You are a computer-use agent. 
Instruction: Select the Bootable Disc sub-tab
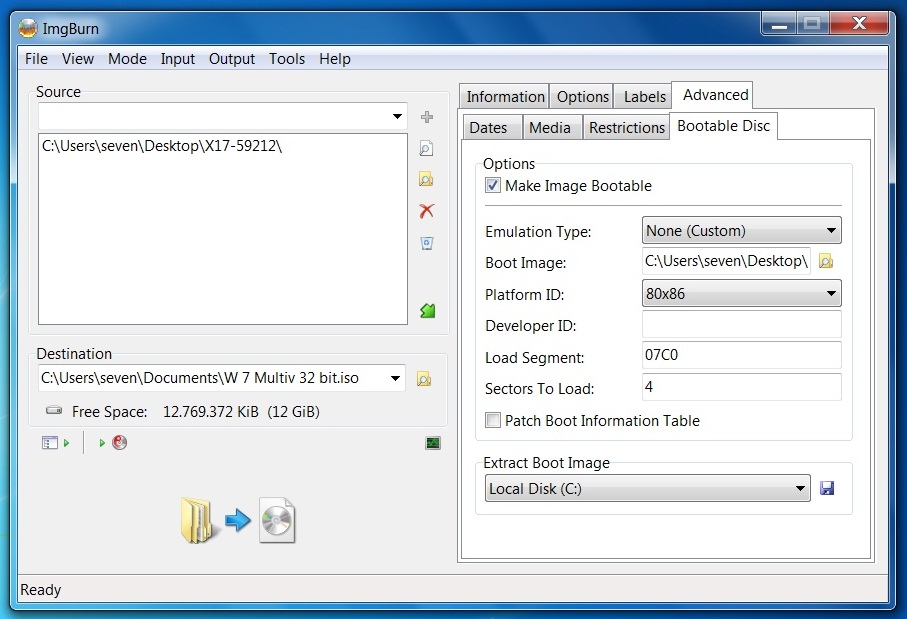pos(723,126)
